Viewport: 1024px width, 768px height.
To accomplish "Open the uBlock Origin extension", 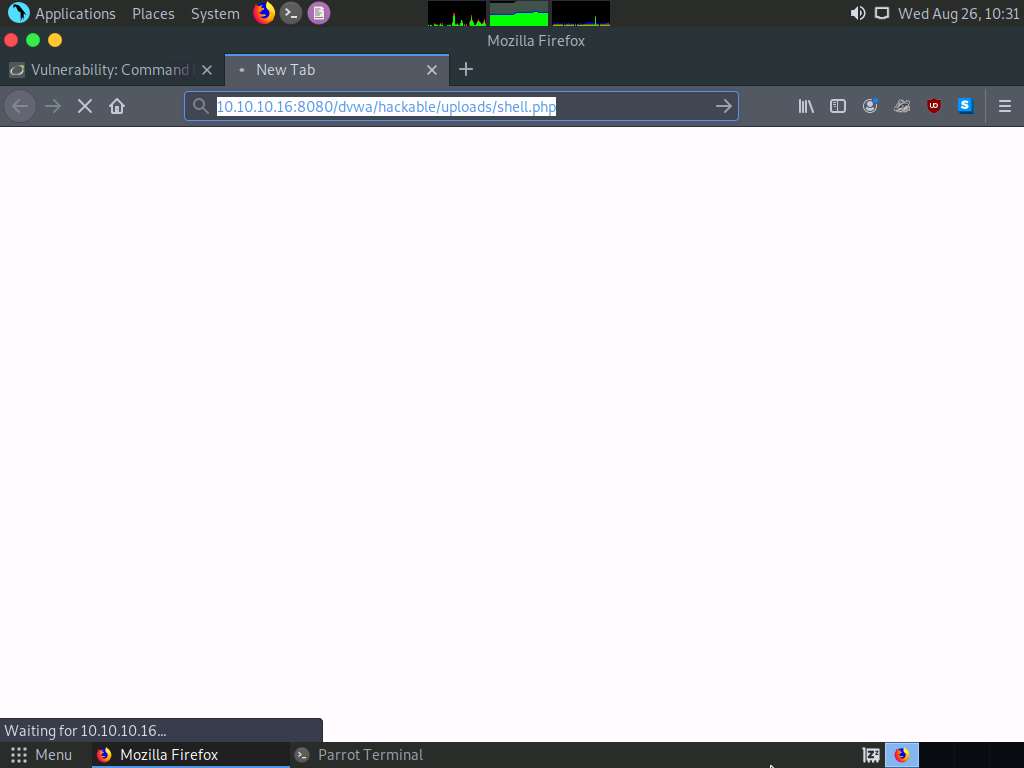I will (x=933, y=106).
